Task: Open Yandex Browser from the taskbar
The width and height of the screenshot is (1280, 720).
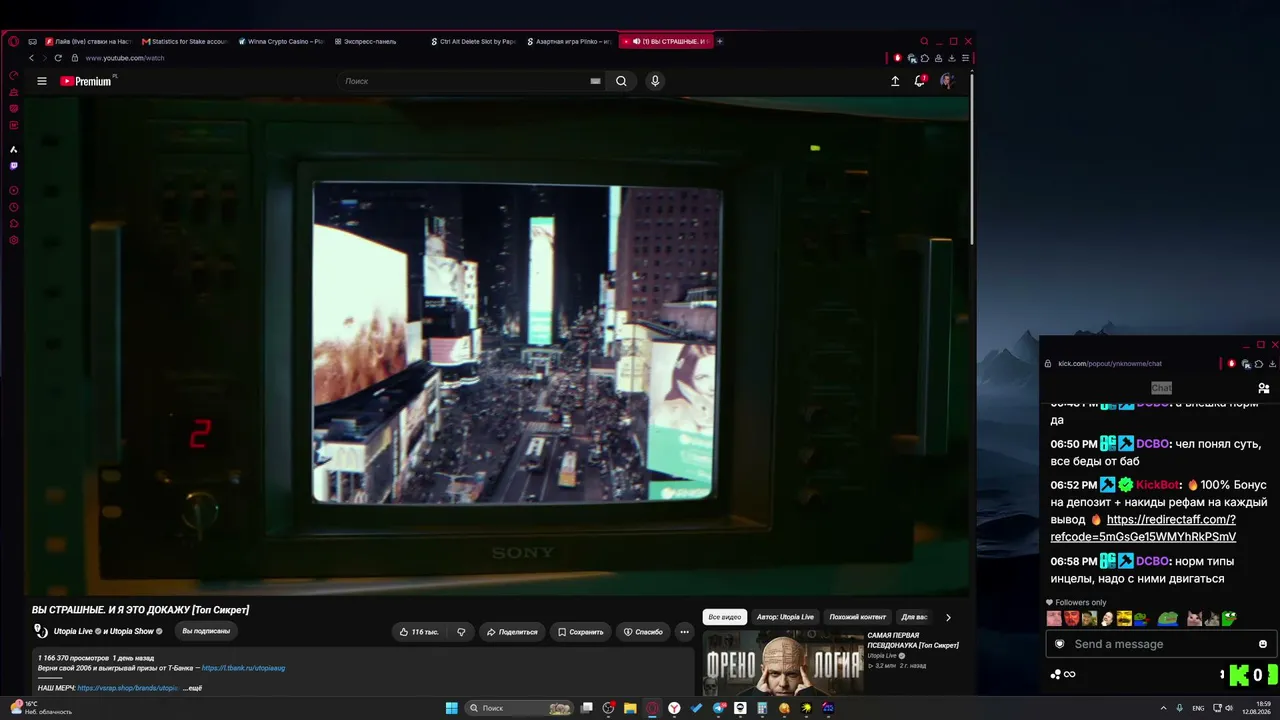Action: point(675,708)
